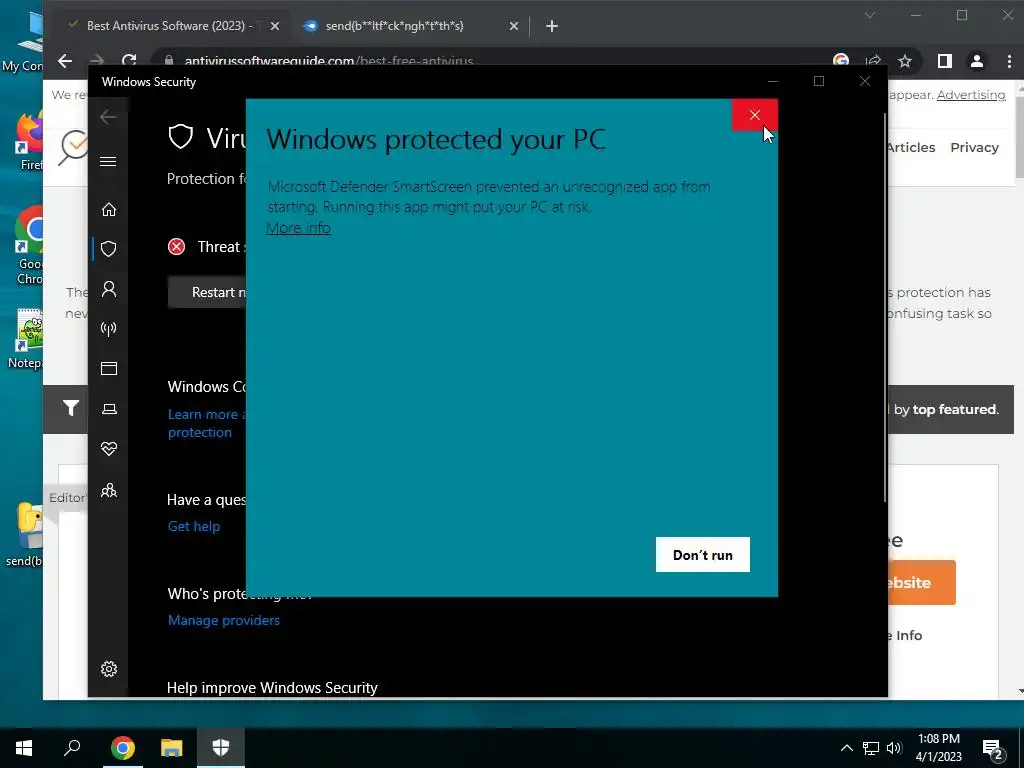This screenshot has height=768, width=1024.
Task: Click the Windows Security window scrollbar
Action: click(885, 307)
